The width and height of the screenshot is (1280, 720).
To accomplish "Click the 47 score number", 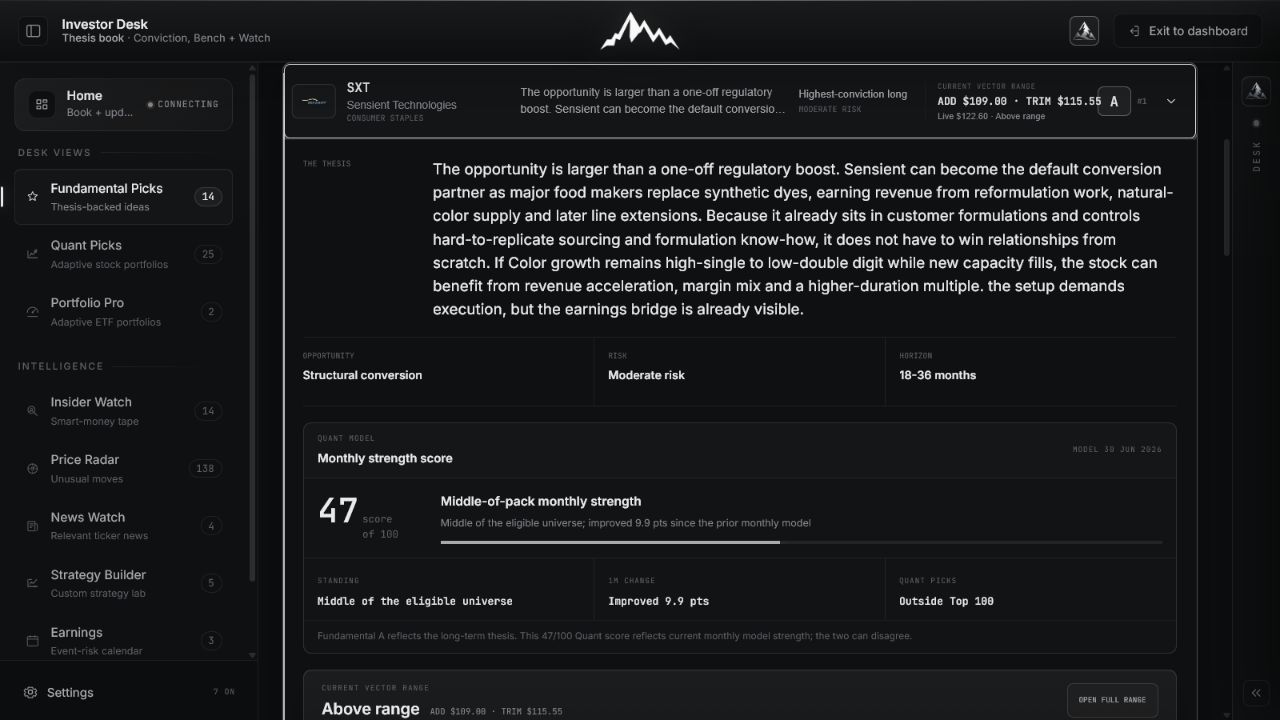I will [338, 510].
